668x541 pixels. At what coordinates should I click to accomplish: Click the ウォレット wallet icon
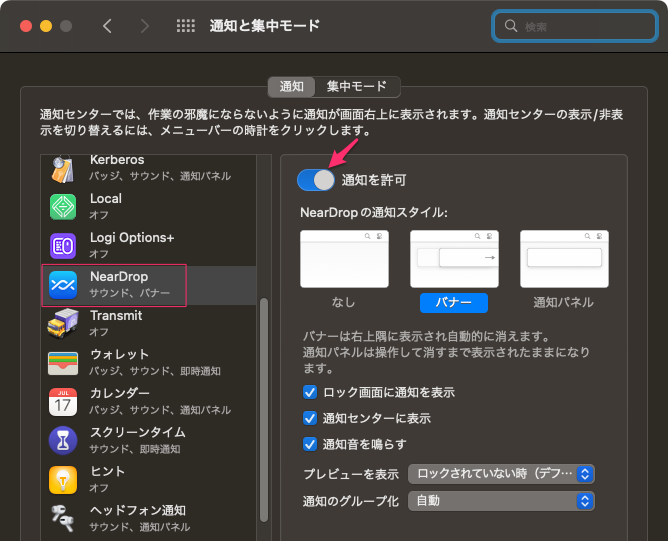(63, 363)
